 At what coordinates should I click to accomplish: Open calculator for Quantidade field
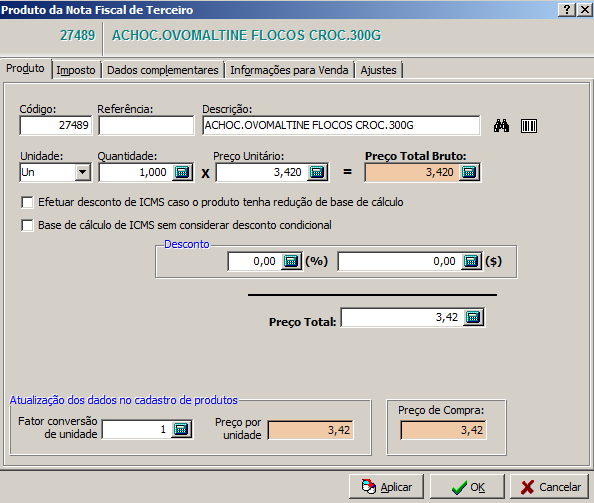182,172
